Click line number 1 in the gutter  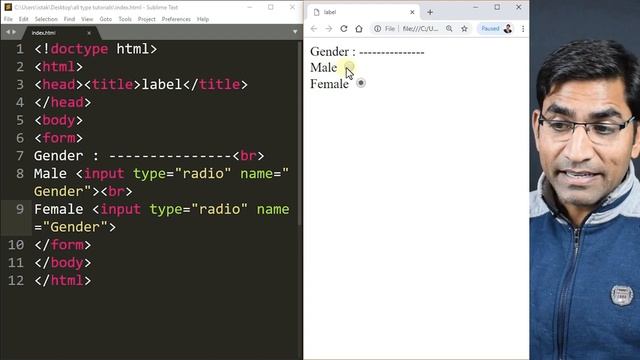[x=20, y=49]
